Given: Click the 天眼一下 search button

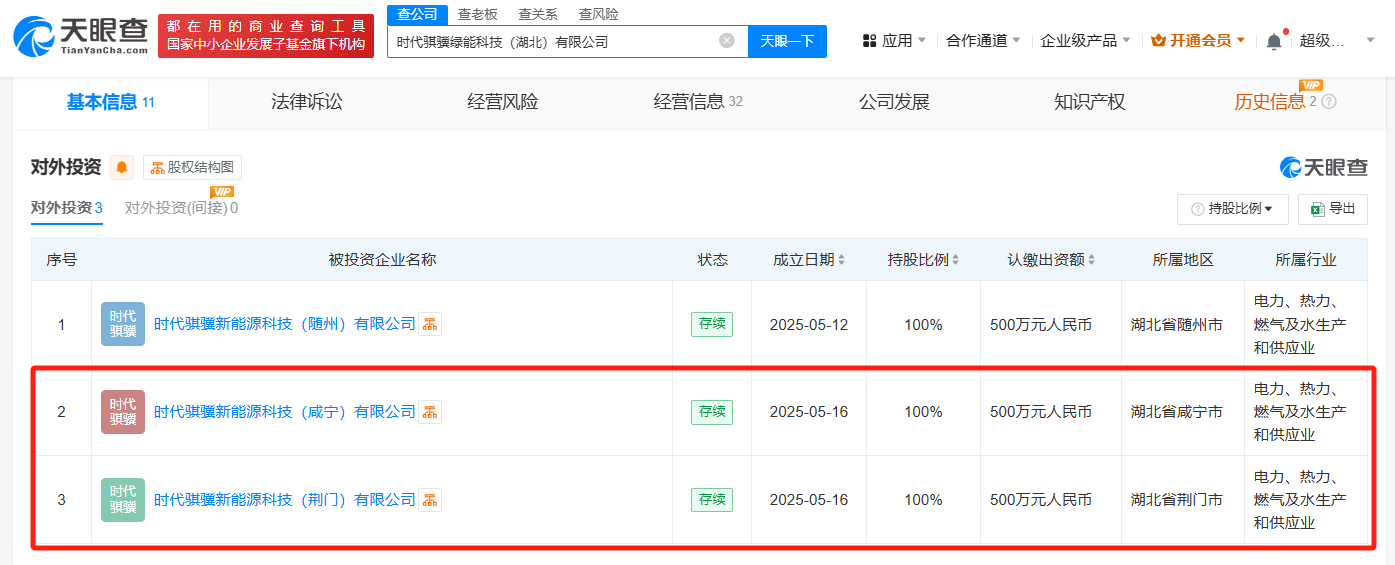Looking at the screenshot, I should tap(787, 41).
